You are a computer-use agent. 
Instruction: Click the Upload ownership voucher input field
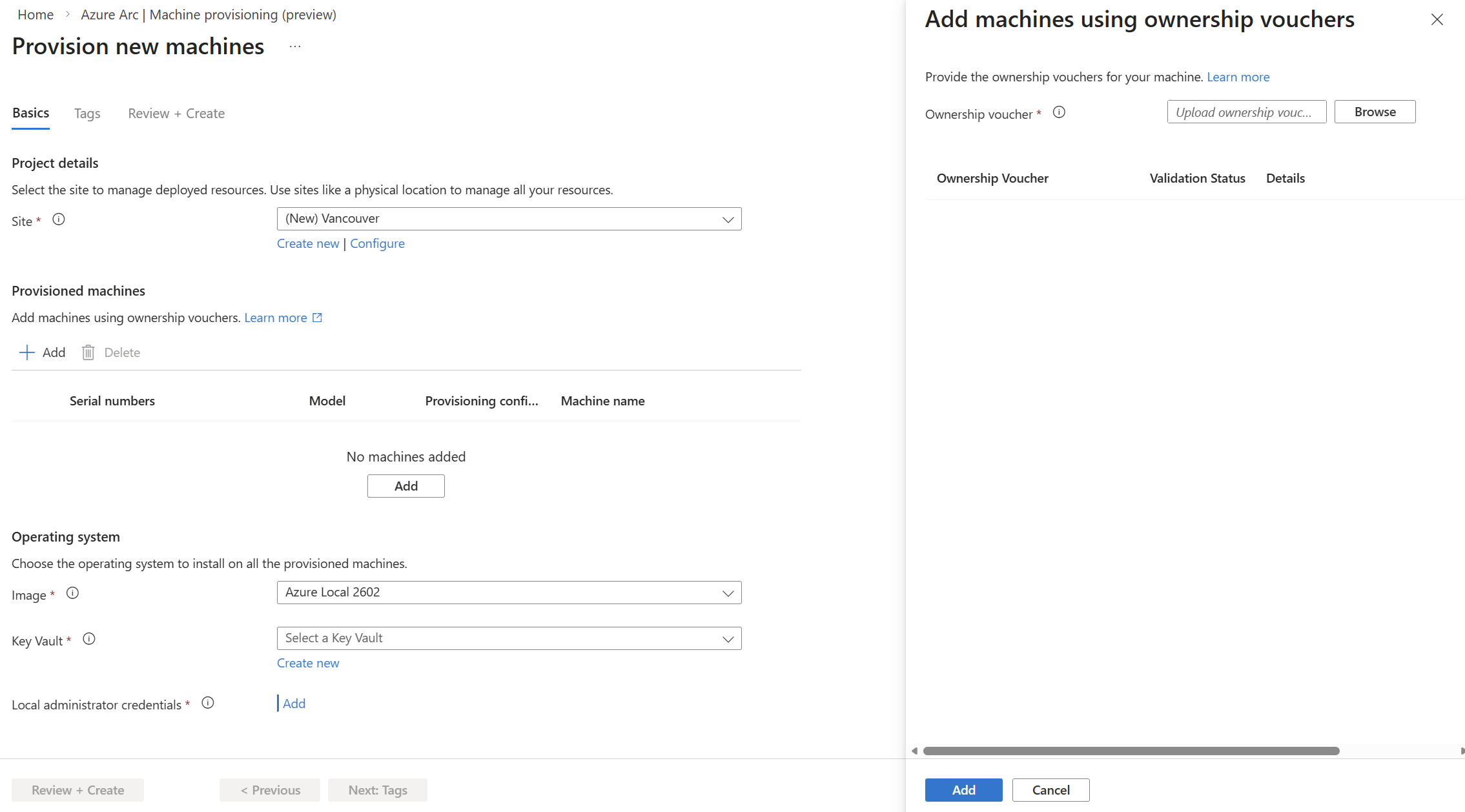tap(1246, 112)
